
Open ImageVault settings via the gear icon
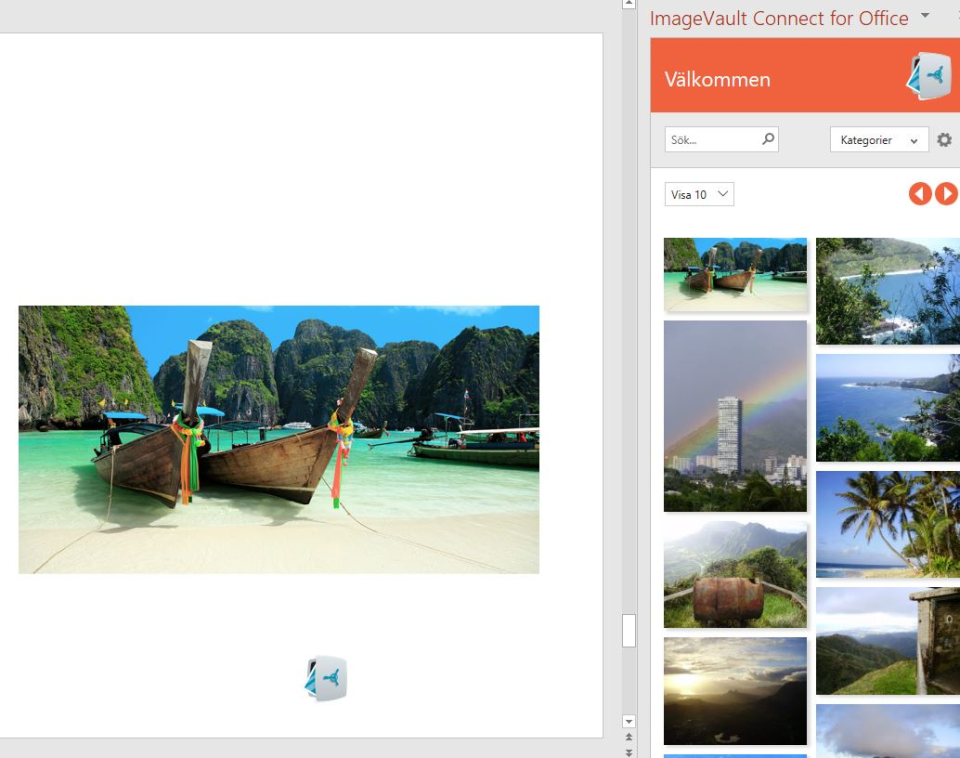click(x=944, y=139)
